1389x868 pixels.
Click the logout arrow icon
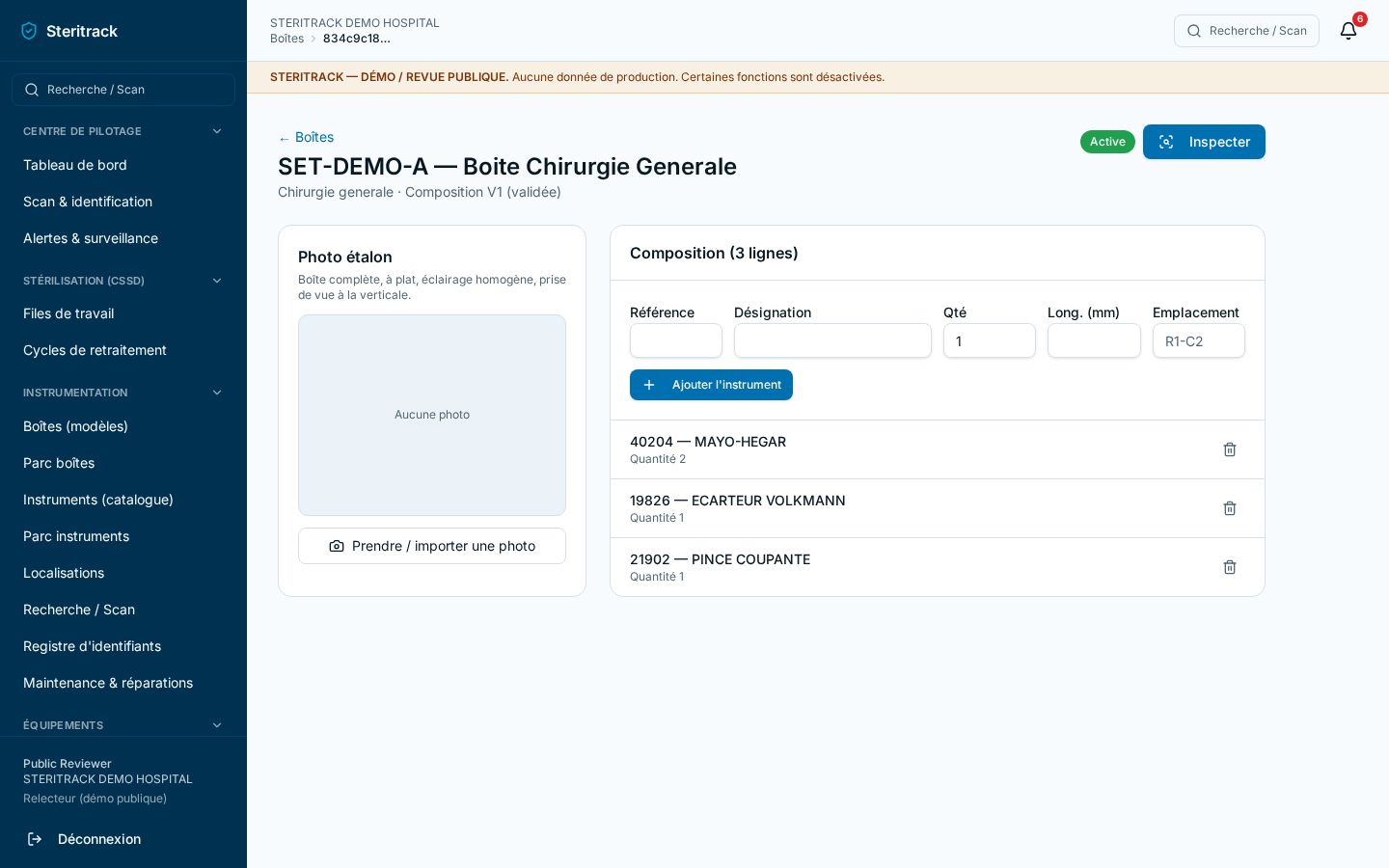[35, 839]
